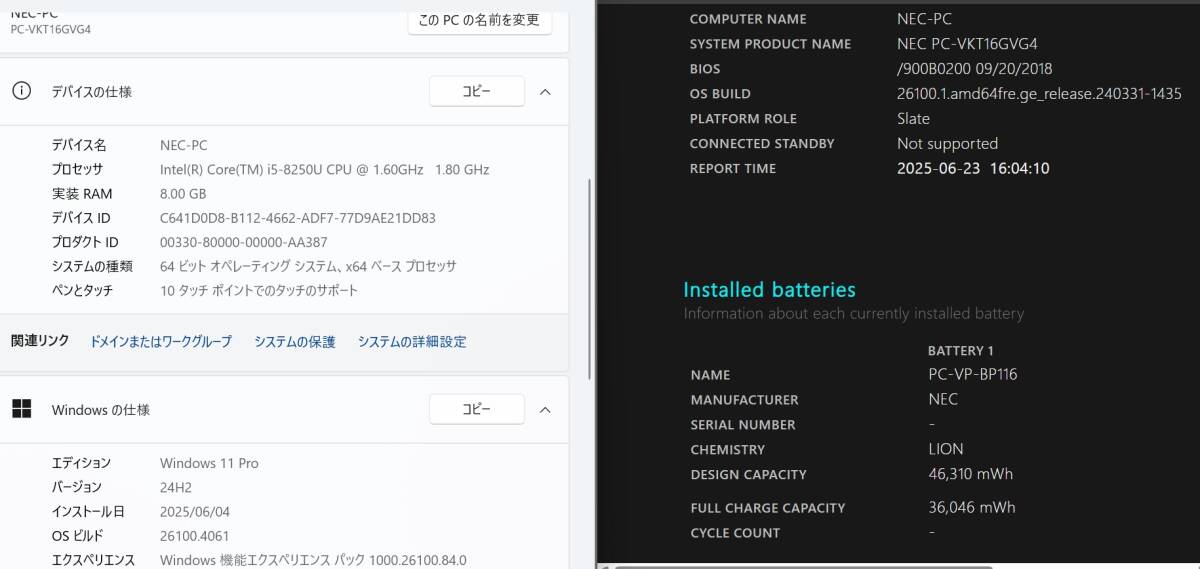1200x569 pixels.
Task: Select the デバイス名 value NEC-PC
Action: (184, 146)
